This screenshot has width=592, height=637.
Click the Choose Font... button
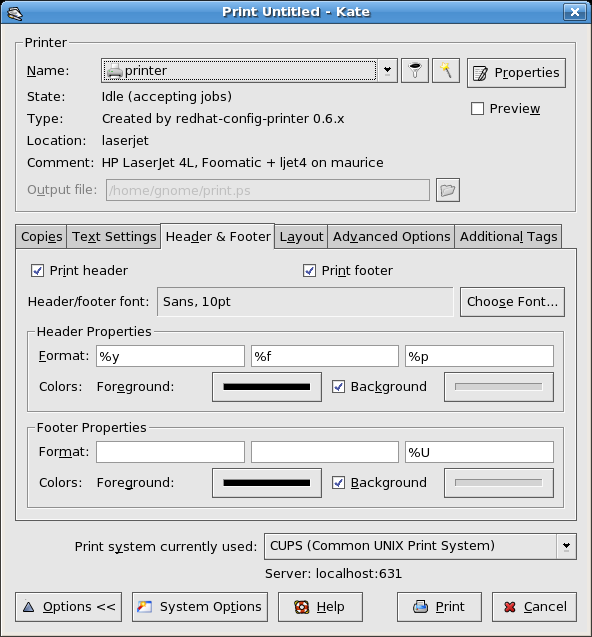(x=512, y=302)
